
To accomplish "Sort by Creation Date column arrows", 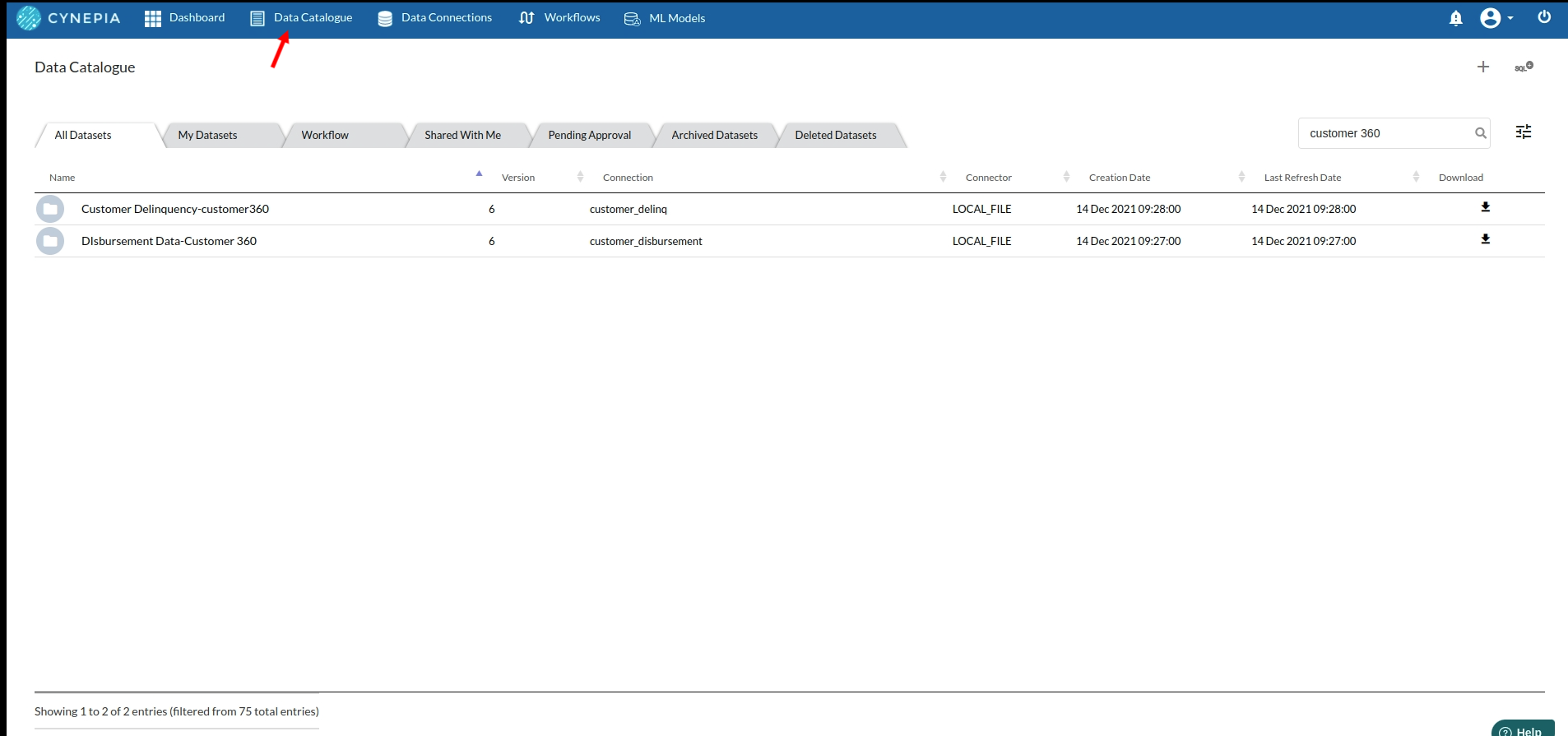I will tap(1241, 177).
